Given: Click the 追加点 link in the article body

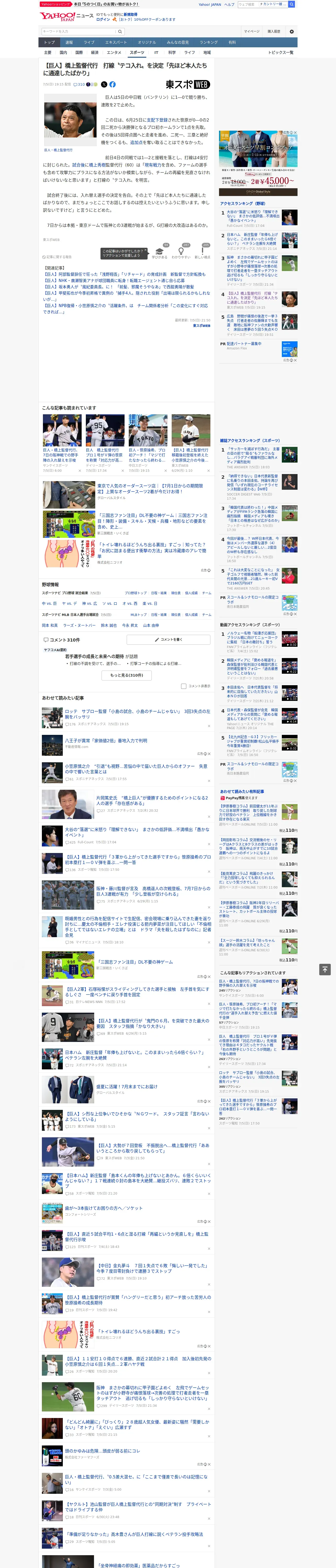Looking at the screenshot, I should click(136, 142).
